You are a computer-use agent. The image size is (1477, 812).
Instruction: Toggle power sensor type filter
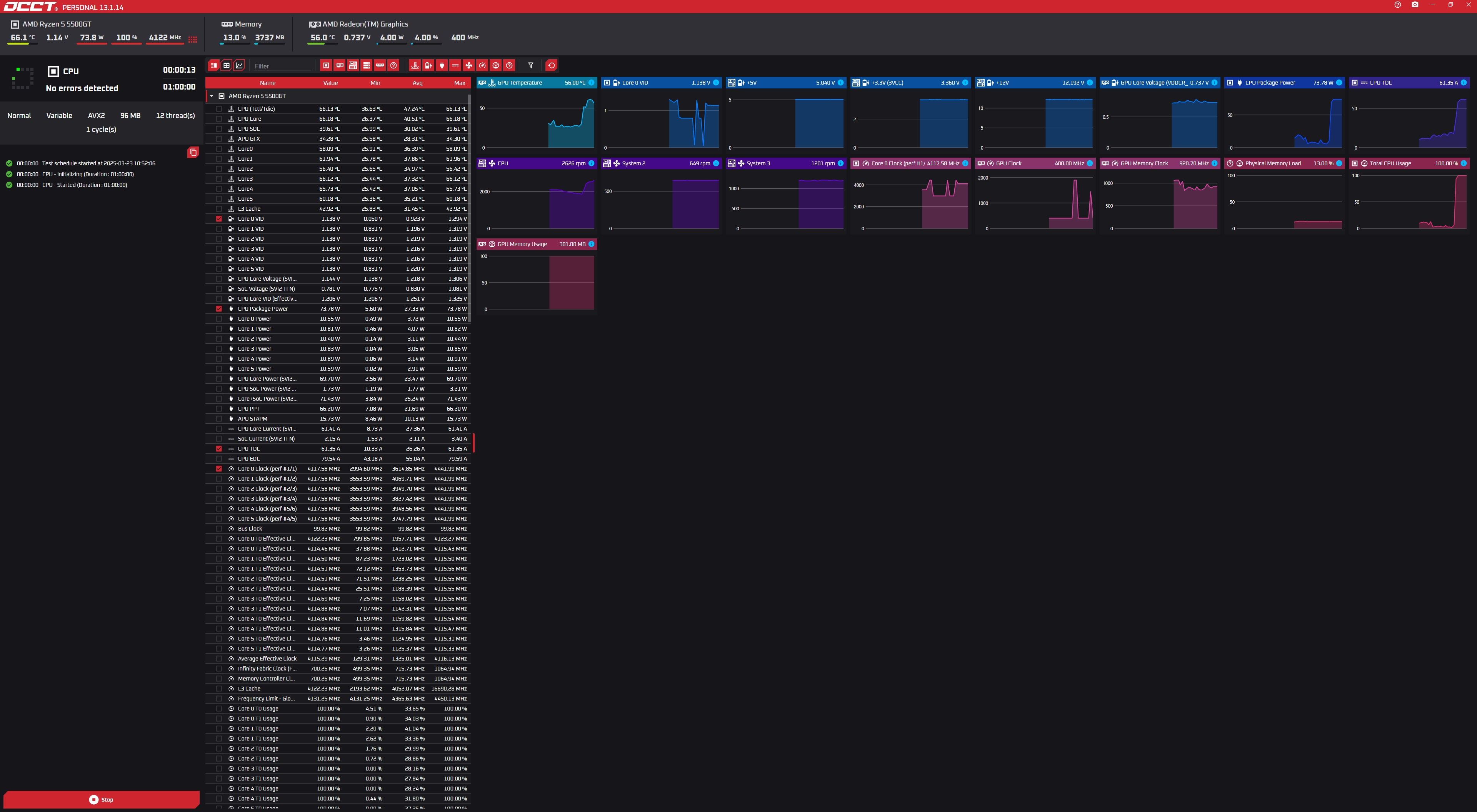pos(442,65)
